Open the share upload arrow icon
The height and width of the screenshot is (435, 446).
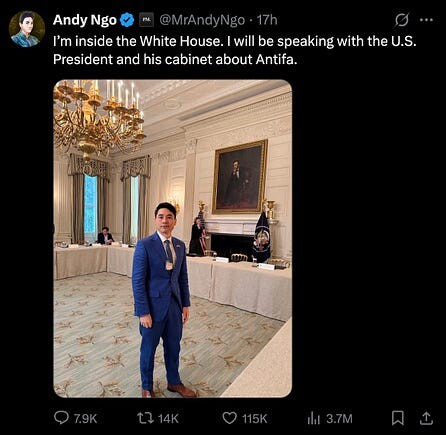coord(426,418)
